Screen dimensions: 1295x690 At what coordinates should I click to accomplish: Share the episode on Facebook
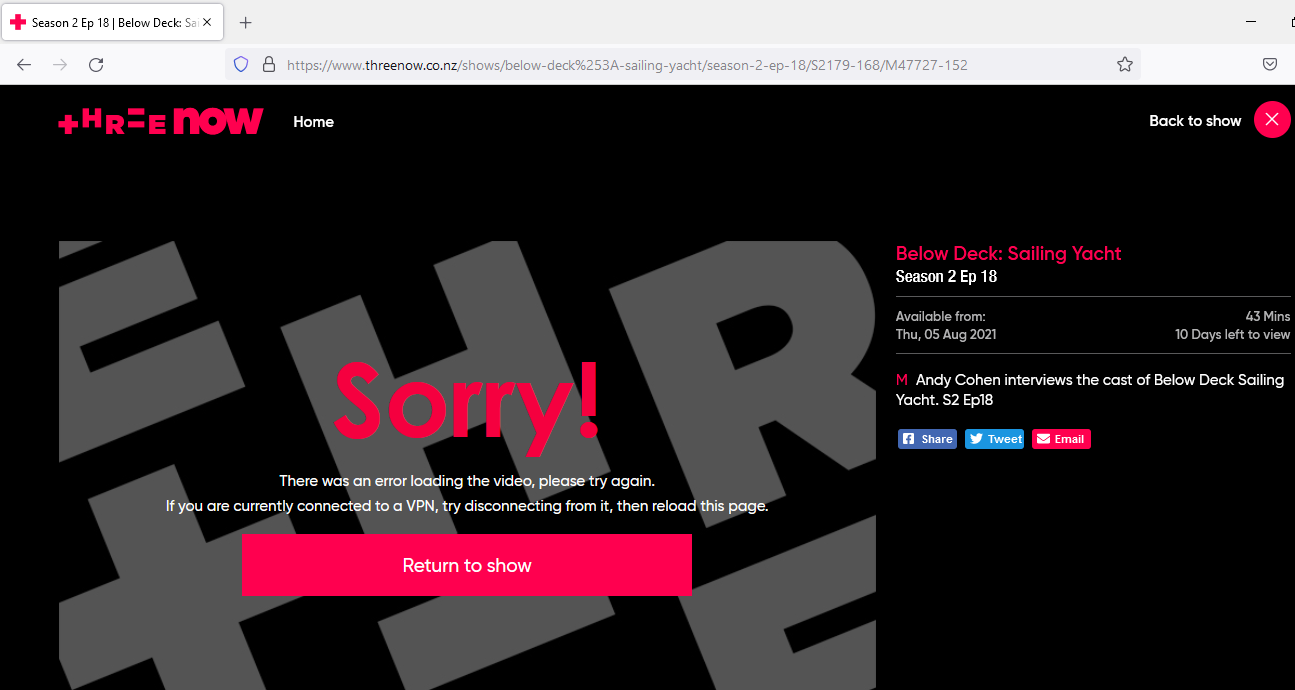pyautogui.click(x=927, y=439)
